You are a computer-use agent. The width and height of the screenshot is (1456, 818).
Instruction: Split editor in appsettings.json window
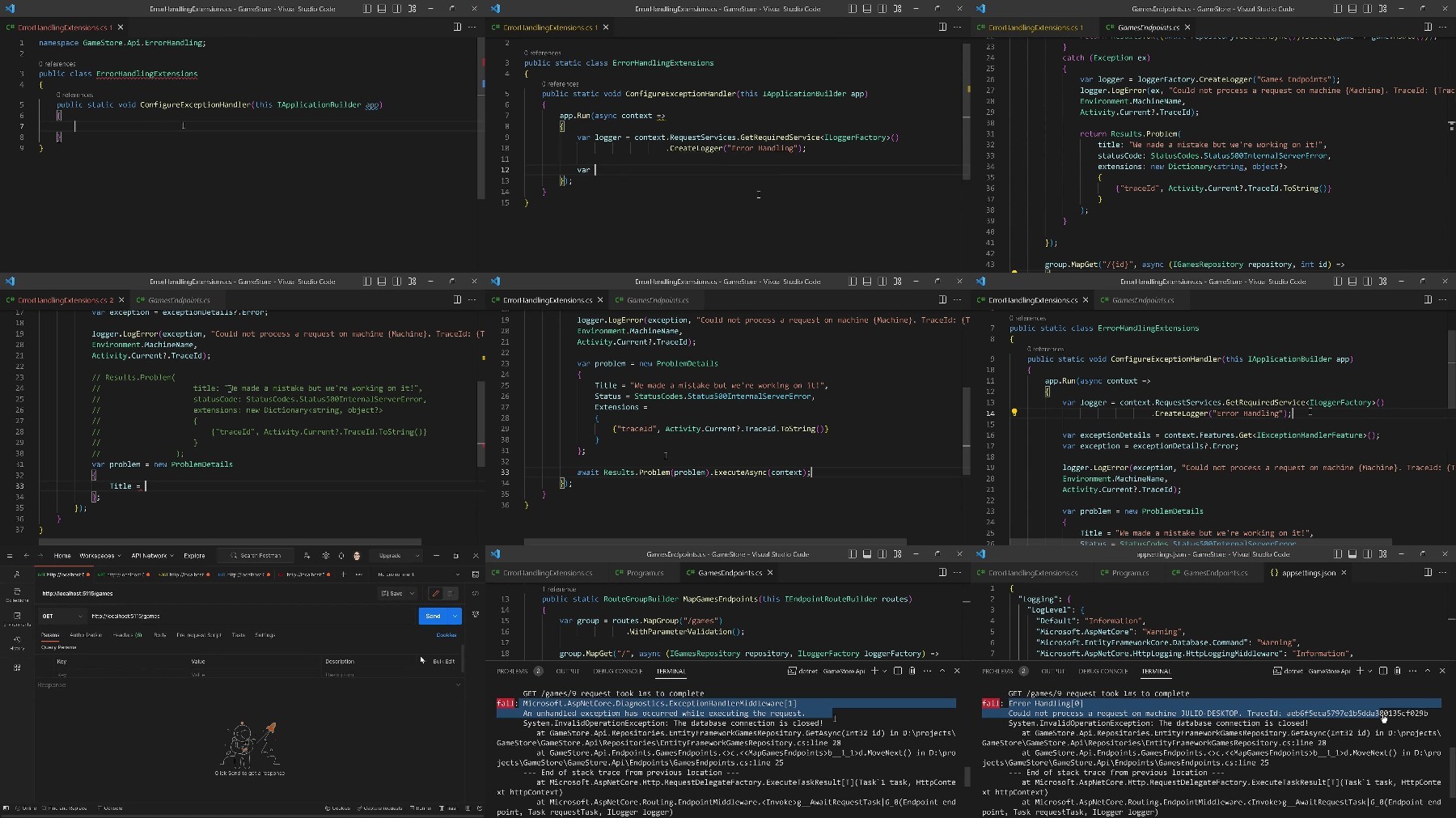(x=1428, y=573)
